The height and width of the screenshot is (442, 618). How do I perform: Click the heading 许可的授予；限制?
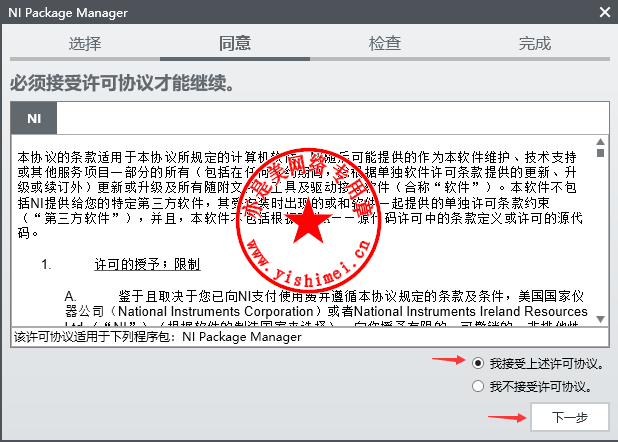(x=147, y=264)
